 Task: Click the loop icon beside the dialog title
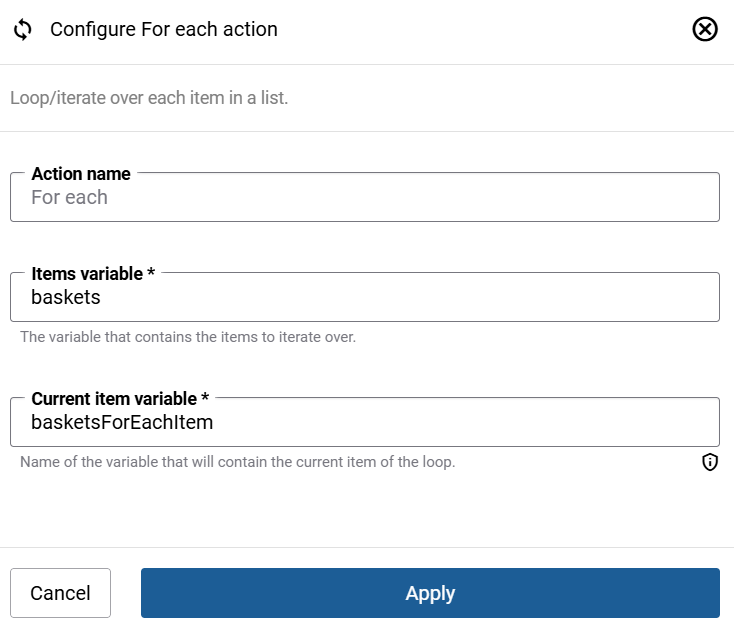(23, 30)
